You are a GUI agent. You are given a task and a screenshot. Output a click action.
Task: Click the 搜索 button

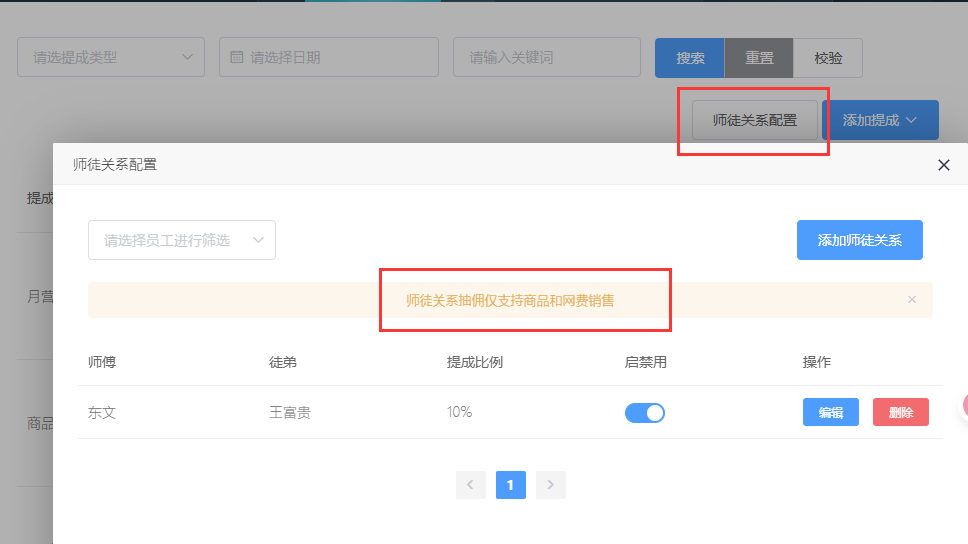pos(690,58)
